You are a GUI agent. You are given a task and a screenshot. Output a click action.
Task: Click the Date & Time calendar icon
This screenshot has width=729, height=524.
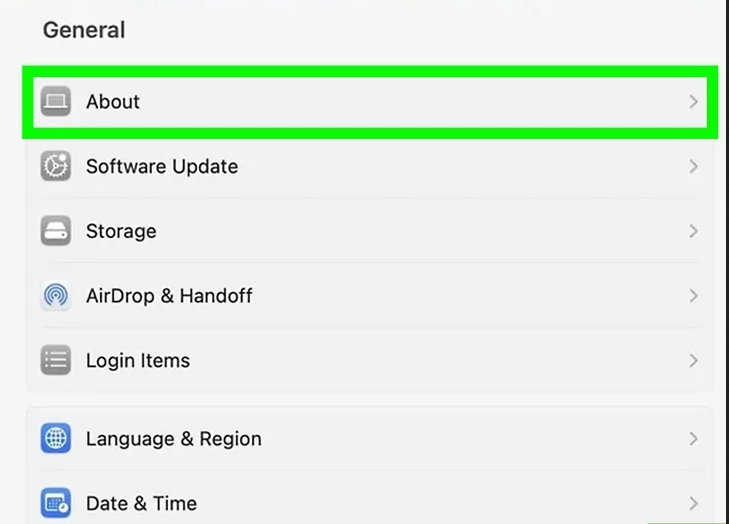(56, 503)
